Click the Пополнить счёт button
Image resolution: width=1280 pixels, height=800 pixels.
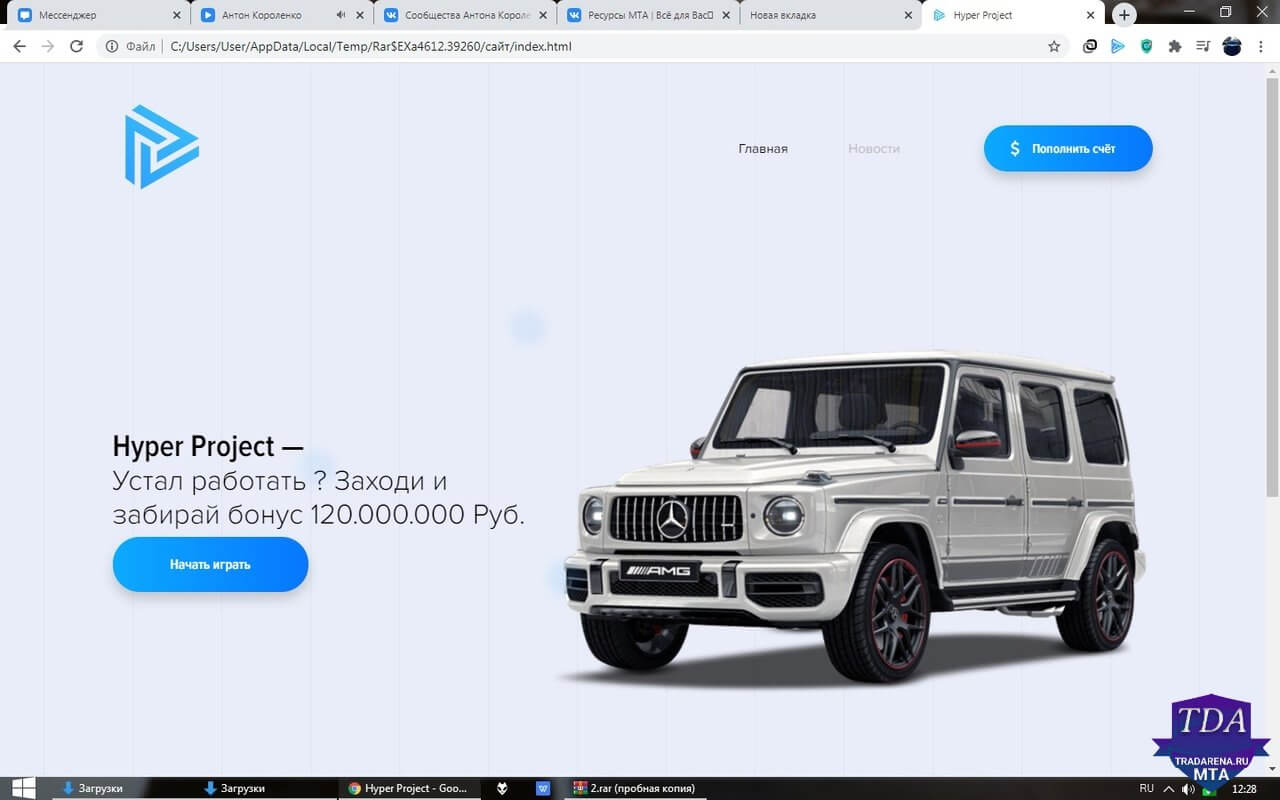pyautogui.click(x=1068, y=148)
